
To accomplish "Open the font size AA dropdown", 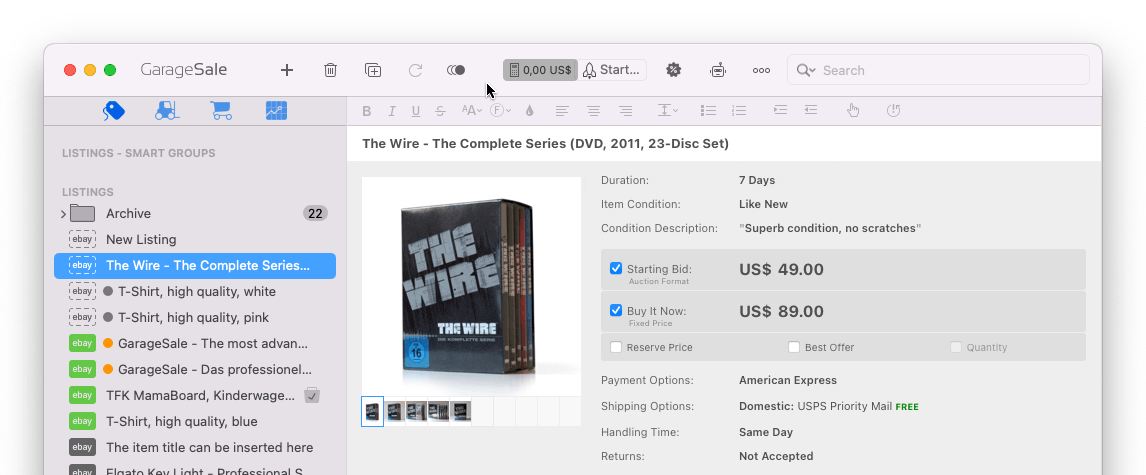I will (471, 110).
